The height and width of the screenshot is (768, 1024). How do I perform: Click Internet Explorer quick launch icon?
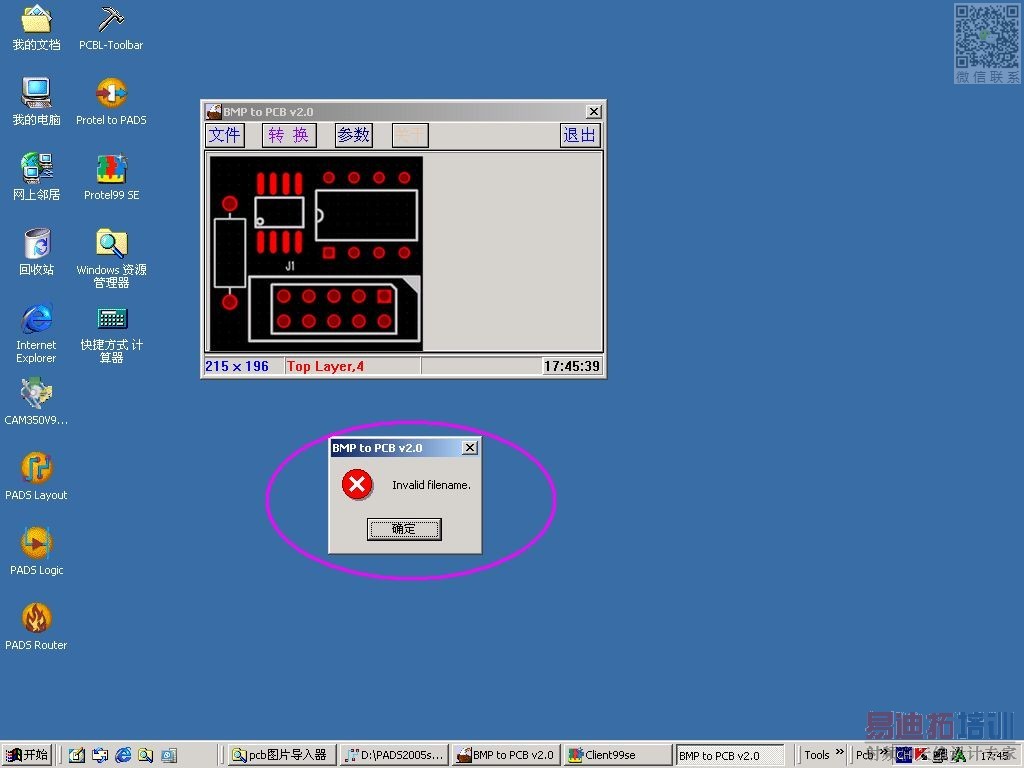pos(123,756)
